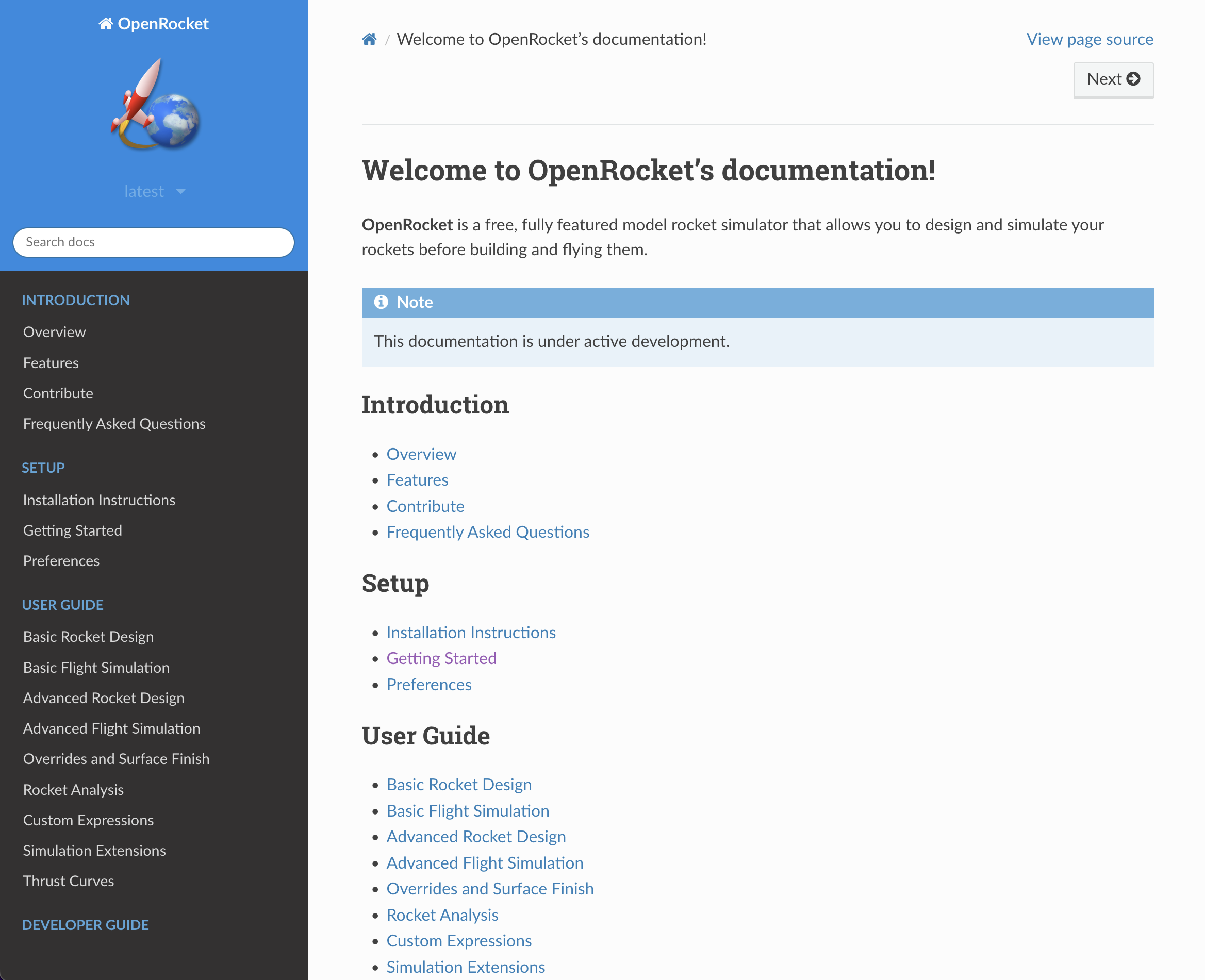Image resolution: width=1205 pixels, height=980 pixels.
Task: Go to Thrust Curves in sidebar
Action: tap(69, 881)
